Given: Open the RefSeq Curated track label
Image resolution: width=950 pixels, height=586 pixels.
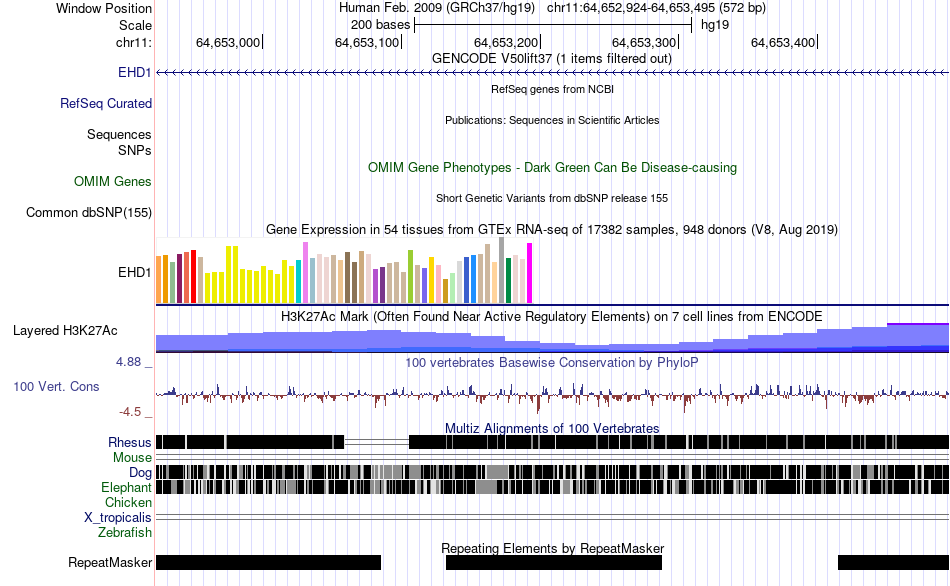Looking at the screenshot, I should click(x=106, y=104).
